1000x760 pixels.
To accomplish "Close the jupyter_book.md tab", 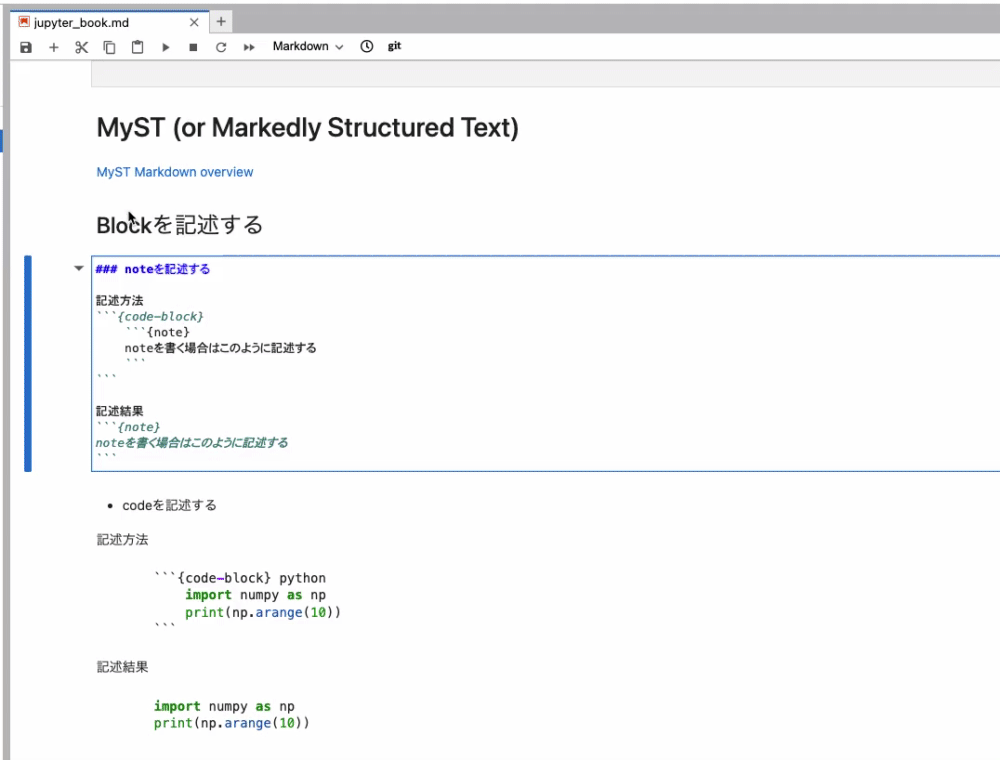I will 194,22.
